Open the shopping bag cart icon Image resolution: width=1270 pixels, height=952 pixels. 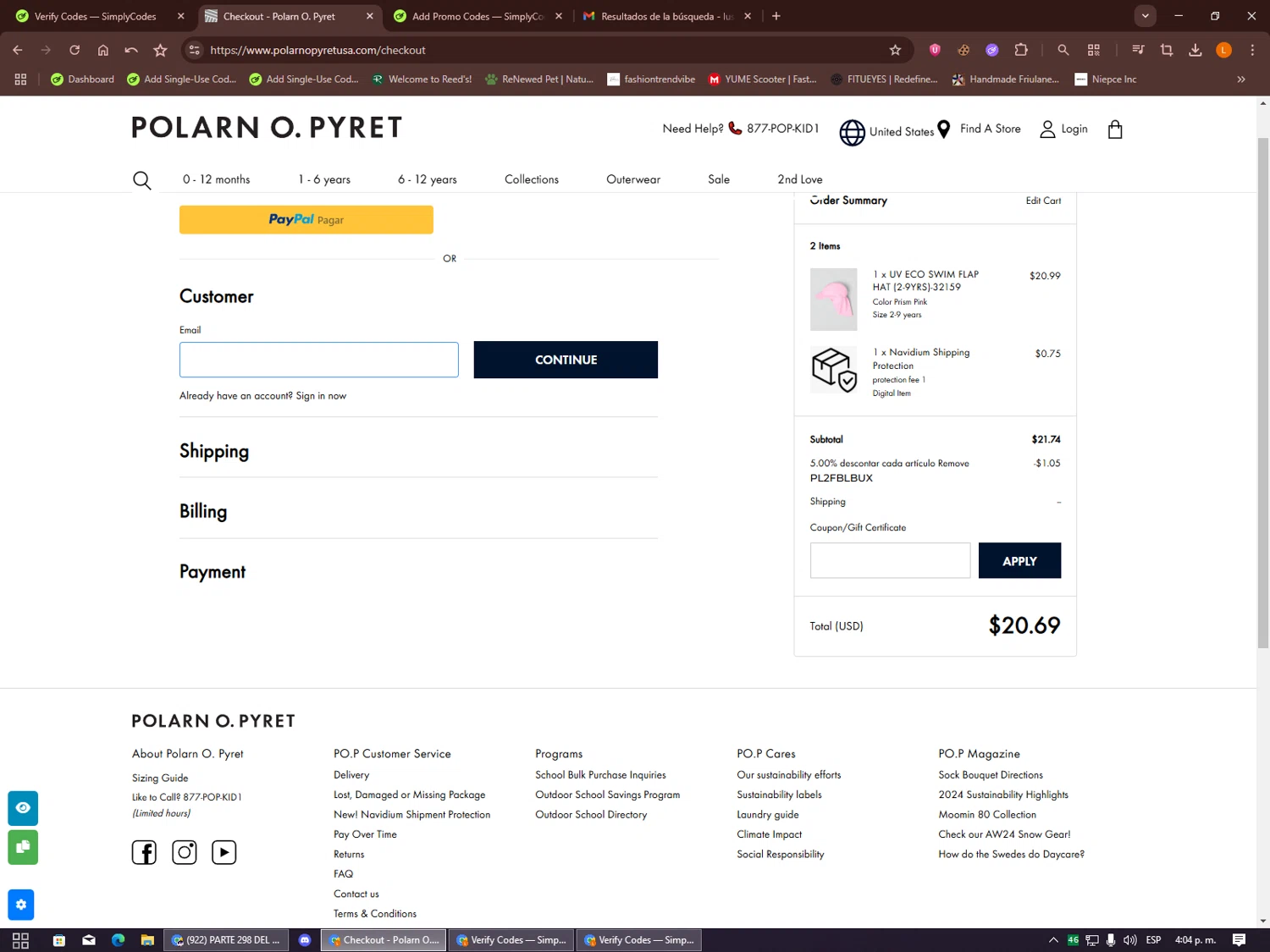pos(1115,129)
